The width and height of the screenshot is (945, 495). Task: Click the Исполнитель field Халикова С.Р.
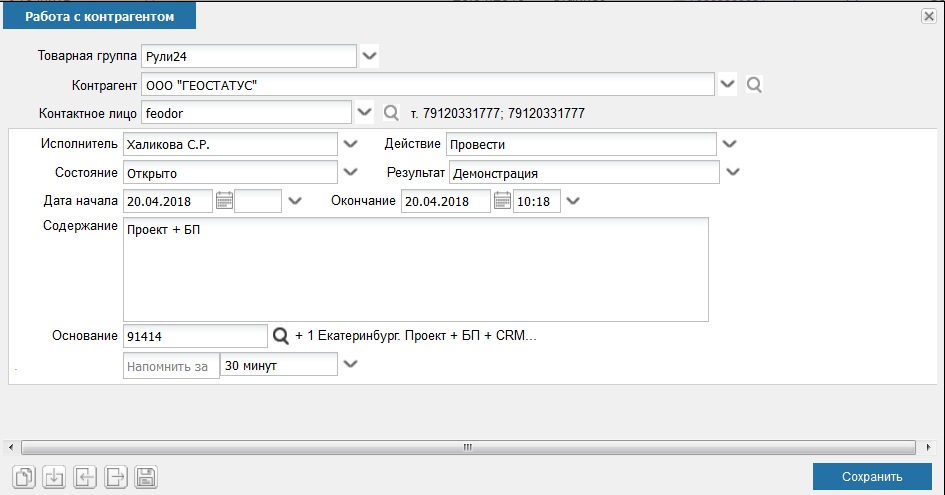(x=230, y=144)
